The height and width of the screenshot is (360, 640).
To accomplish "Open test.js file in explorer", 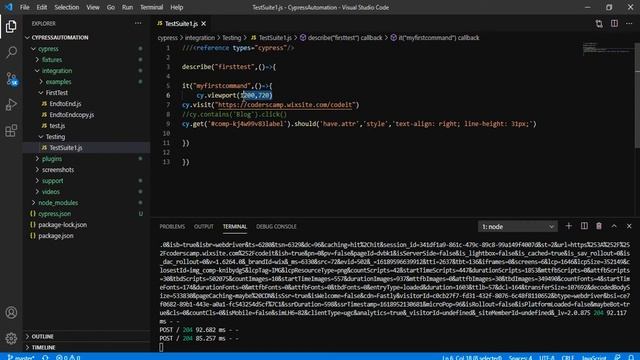I will coord(57,126).
